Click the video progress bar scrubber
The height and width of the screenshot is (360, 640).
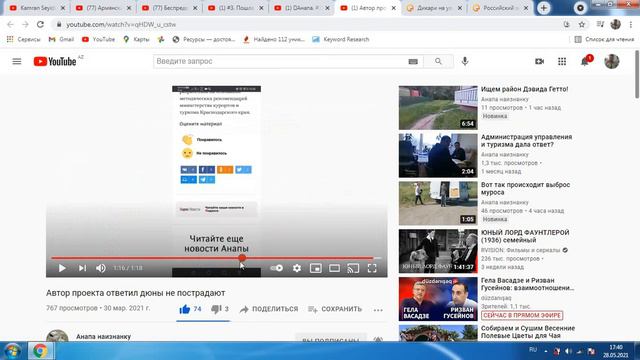coord(242,258)
